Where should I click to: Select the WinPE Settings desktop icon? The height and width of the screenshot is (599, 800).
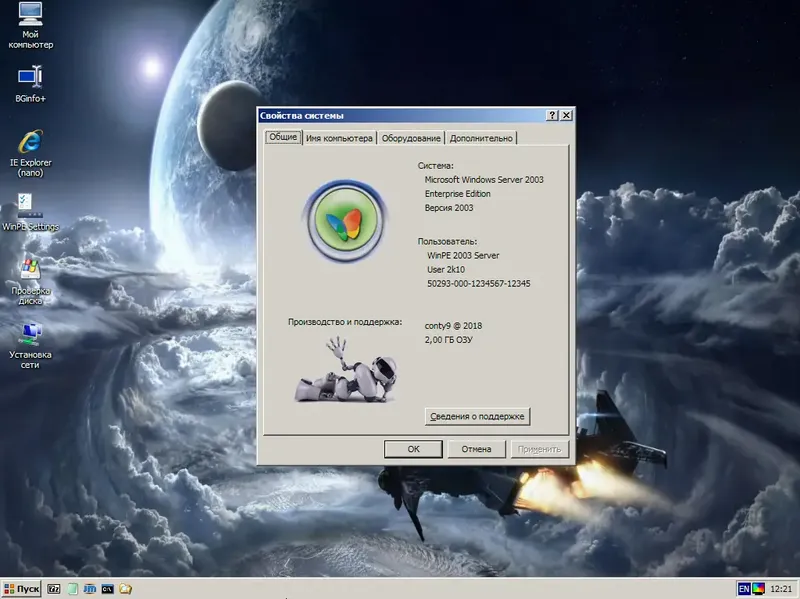30,212
